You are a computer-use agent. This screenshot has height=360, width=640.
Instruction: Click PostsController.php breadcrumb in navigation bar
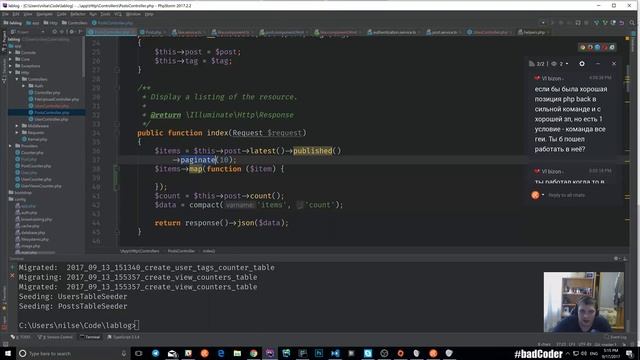[112, 23]
